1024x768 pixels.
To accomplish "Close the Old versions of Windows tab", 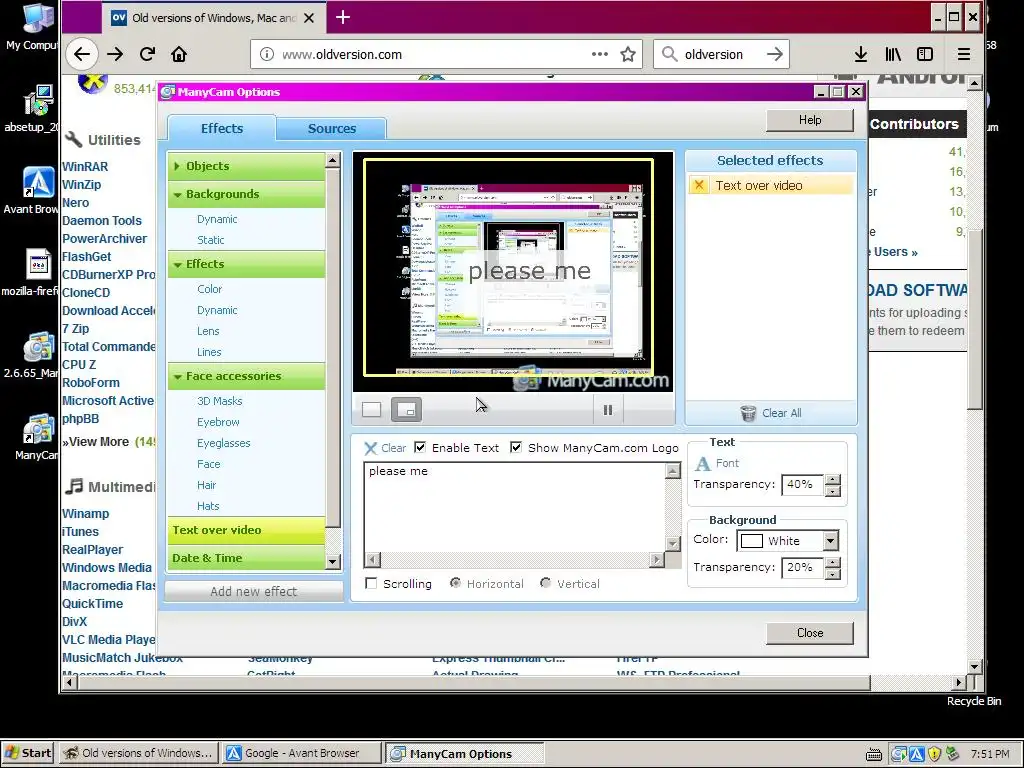I will 309,18.
